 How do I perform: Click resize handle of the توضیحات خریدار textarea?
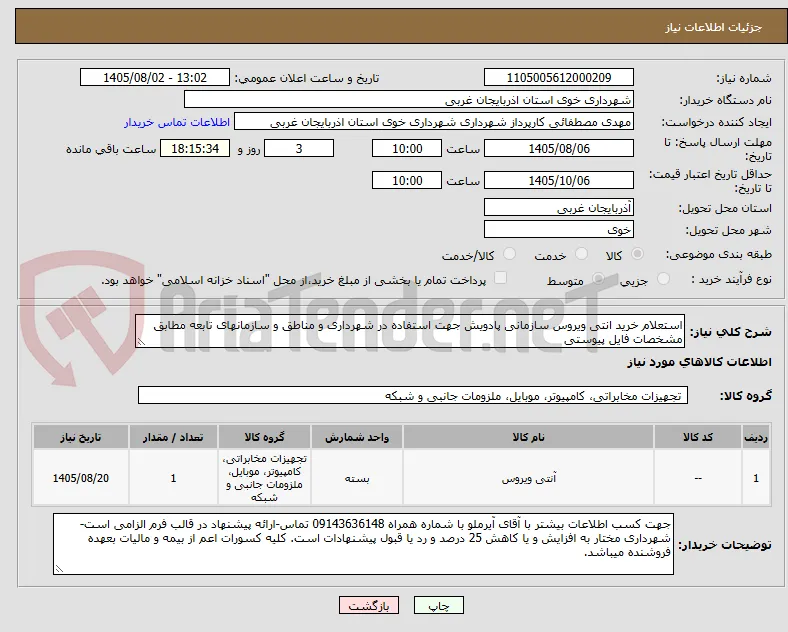[59, 569]
